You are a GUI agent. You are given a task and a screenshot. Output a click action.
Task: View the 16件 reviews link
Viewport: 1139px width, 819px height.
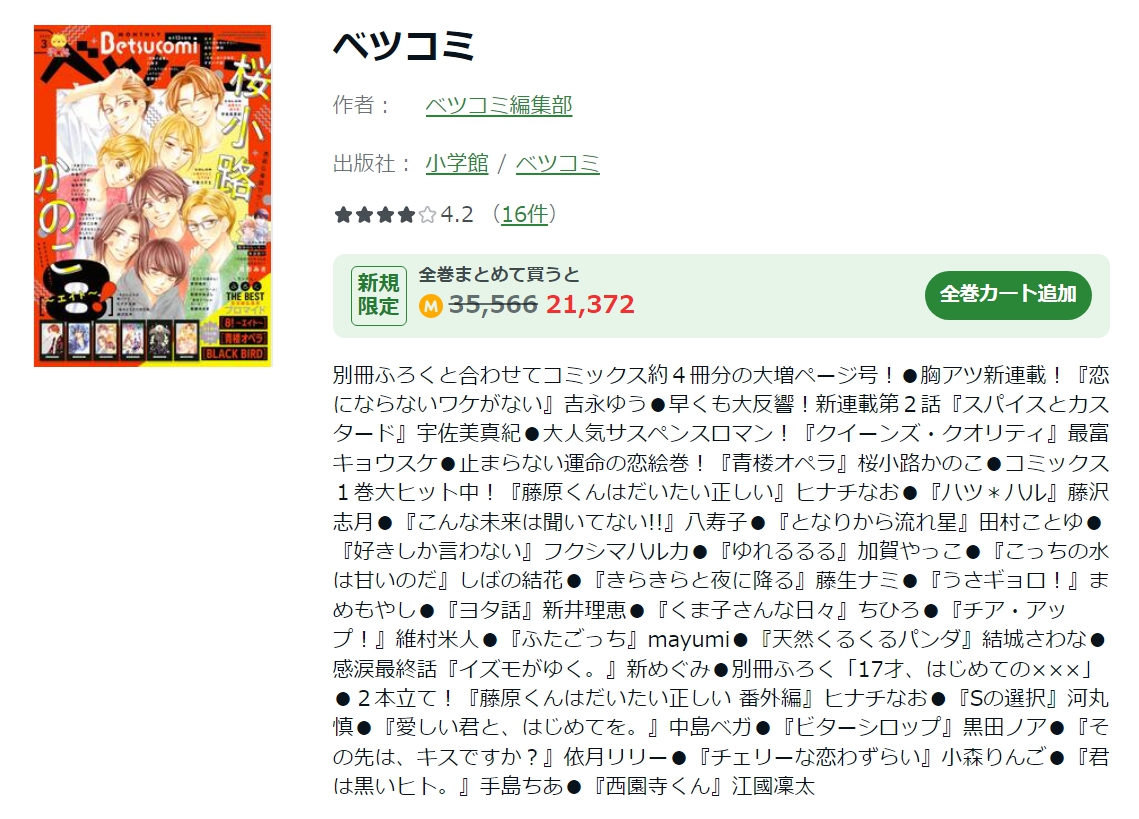(x=524, y=214)
